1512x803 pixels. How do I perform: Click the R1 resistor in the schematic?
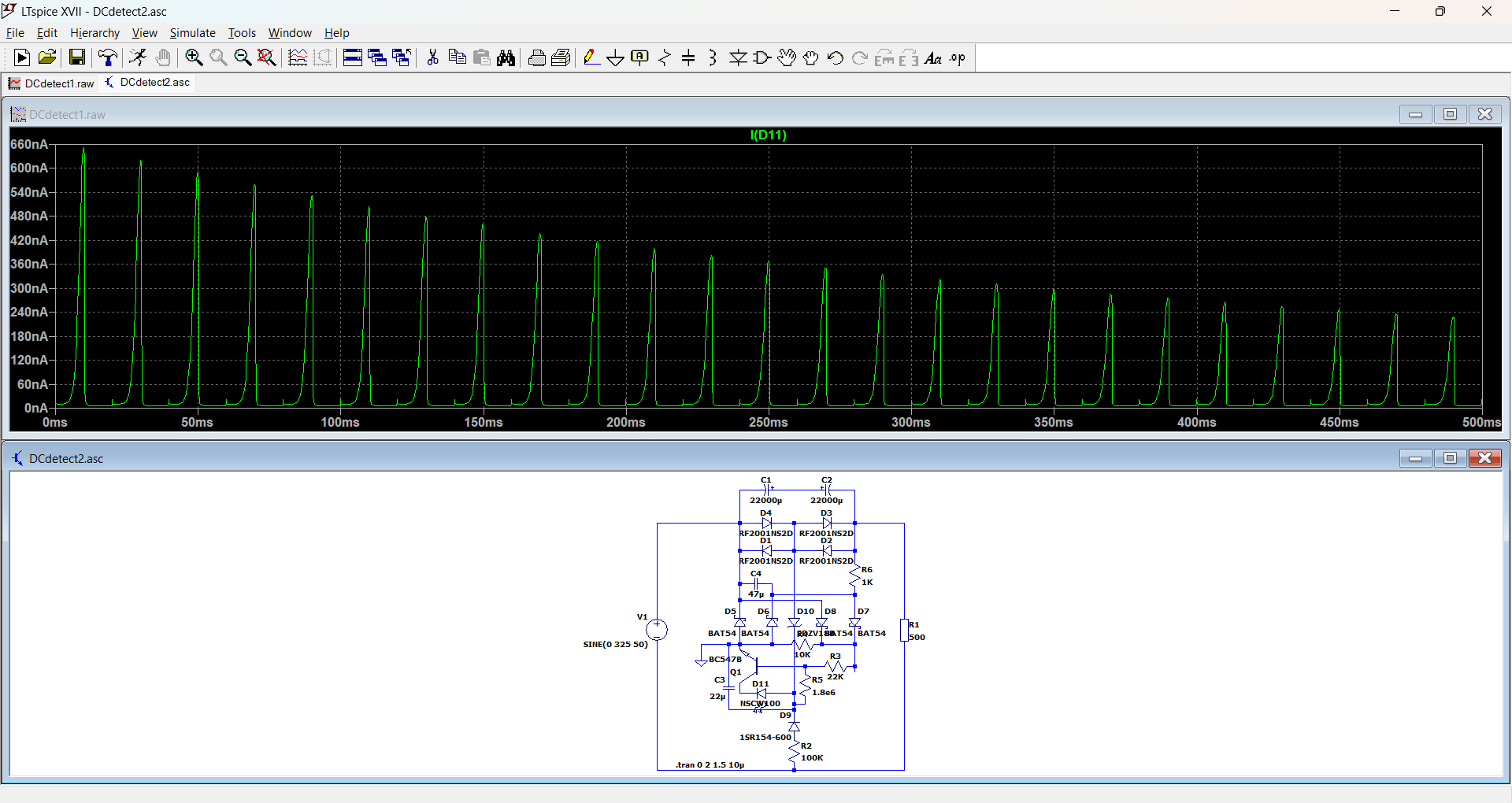point(904,630)
